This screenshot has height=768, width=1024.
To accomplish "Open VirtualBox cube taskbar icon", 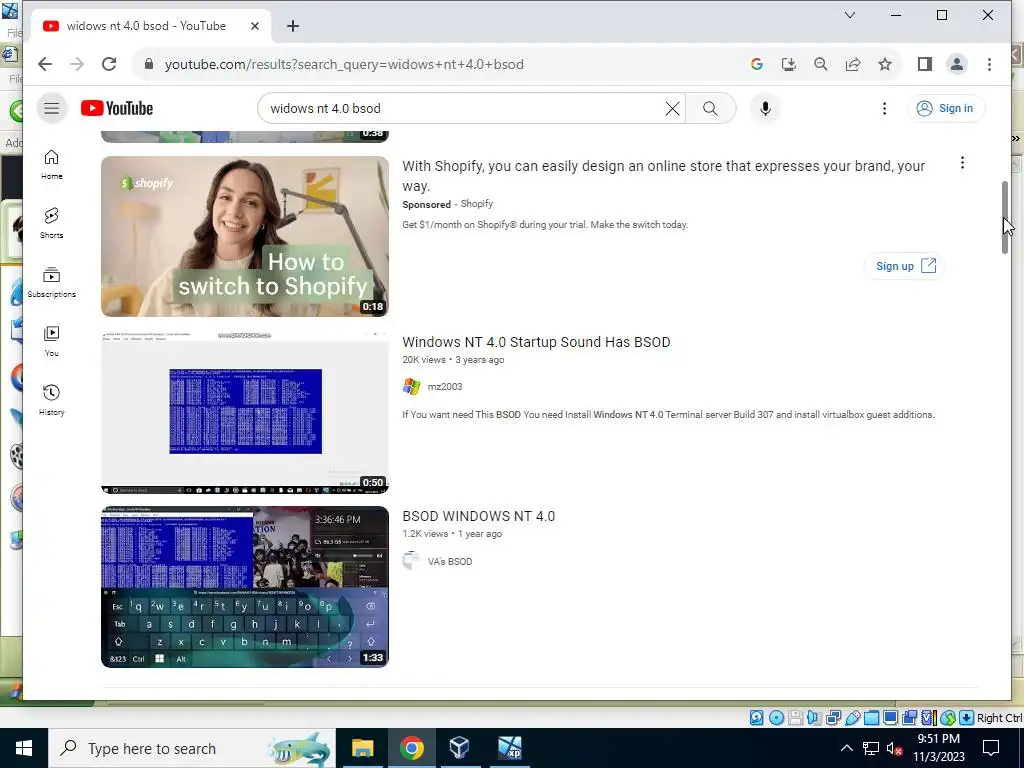I will tap(460, 748).
